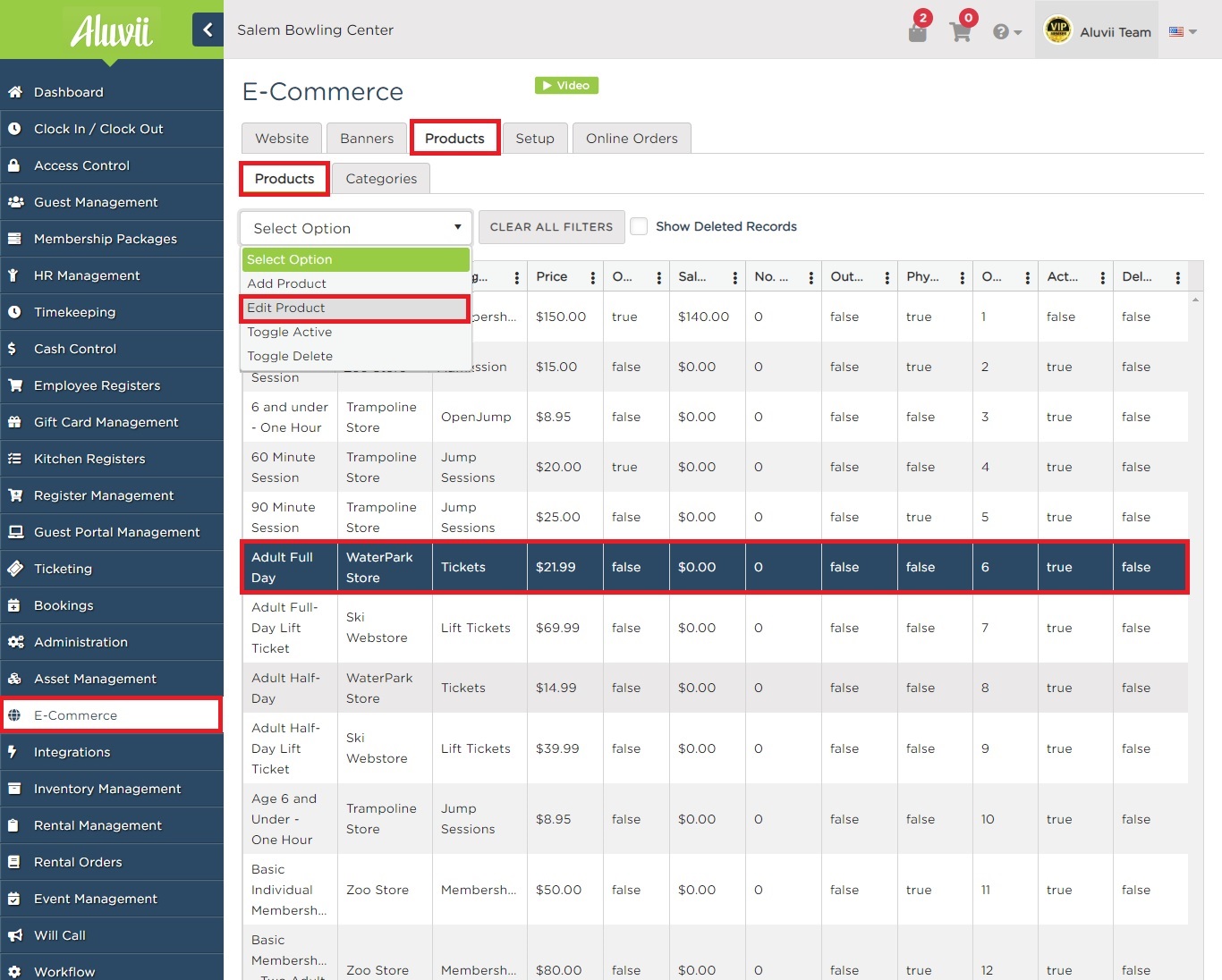This screenshot has width=1222, height=980.
Task: Click the Rental Management clipboard icon
Action: coord(13,825)
